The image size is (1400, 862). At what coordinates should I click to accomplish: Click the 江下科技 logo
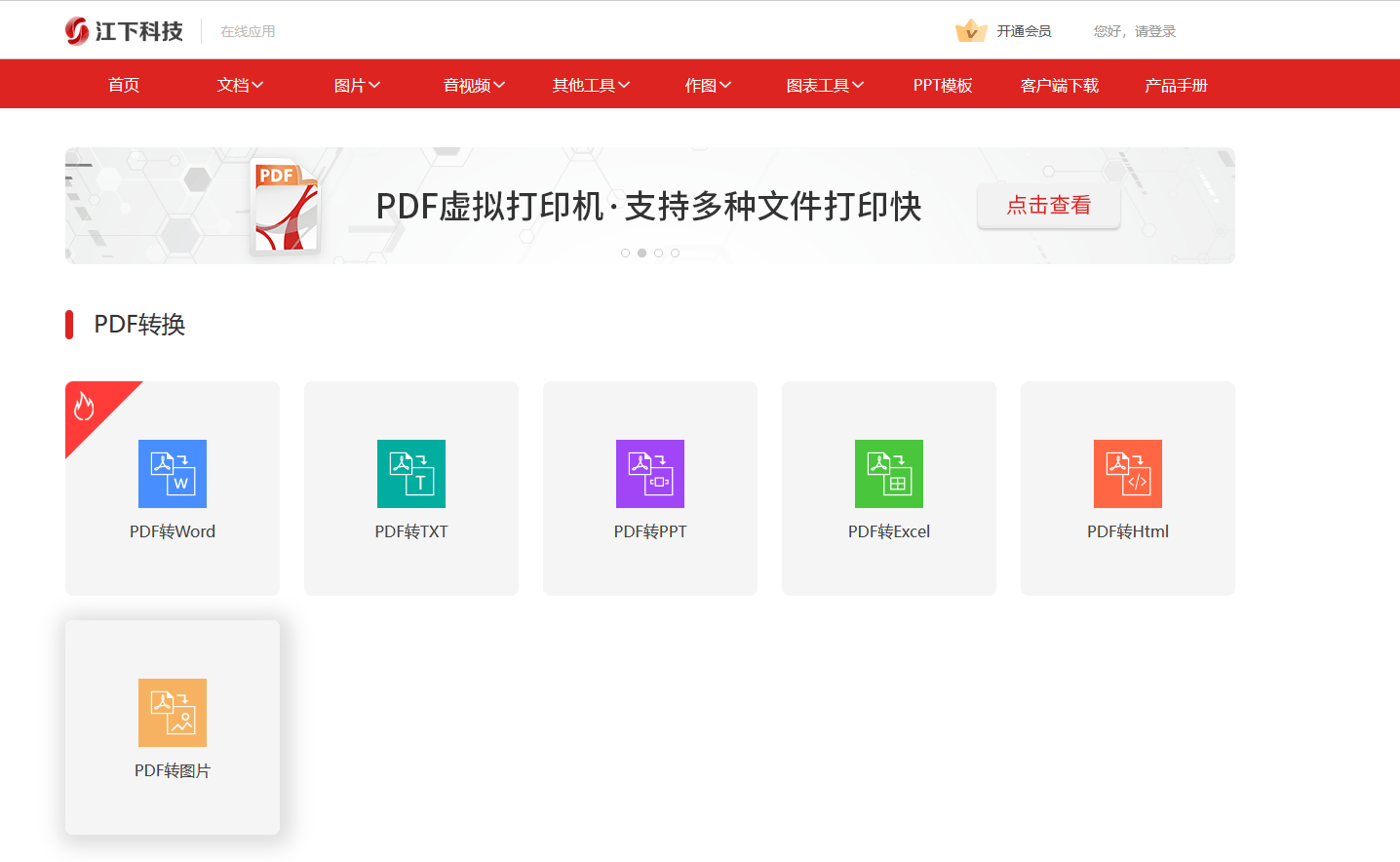(x=124, y=31)
